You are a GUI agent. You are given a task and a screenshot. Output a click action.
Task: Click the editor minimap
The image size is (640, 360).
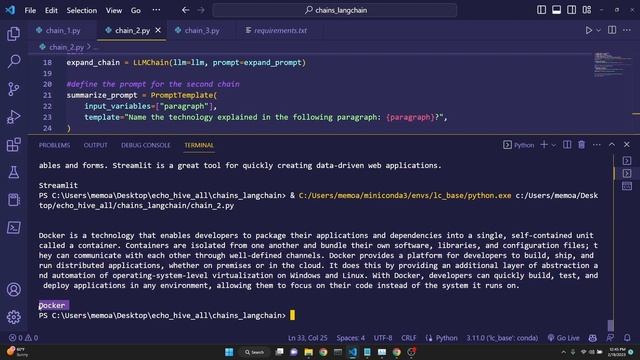coord(613,65)
